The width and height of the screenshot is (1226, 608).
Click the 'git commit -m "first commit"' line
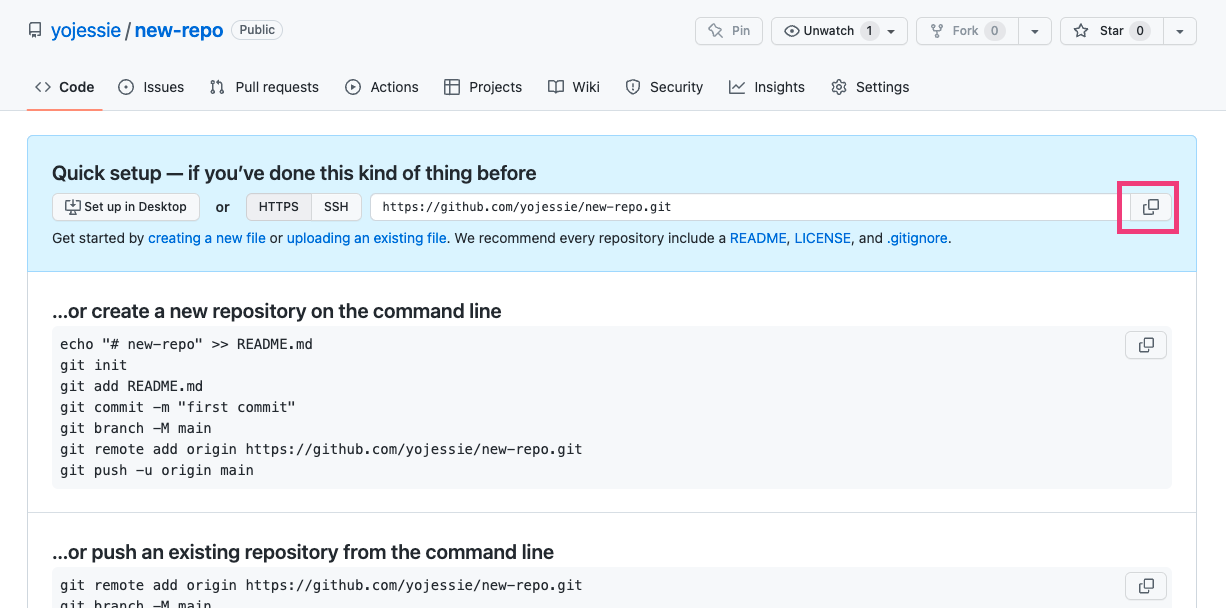pos(178,407)
